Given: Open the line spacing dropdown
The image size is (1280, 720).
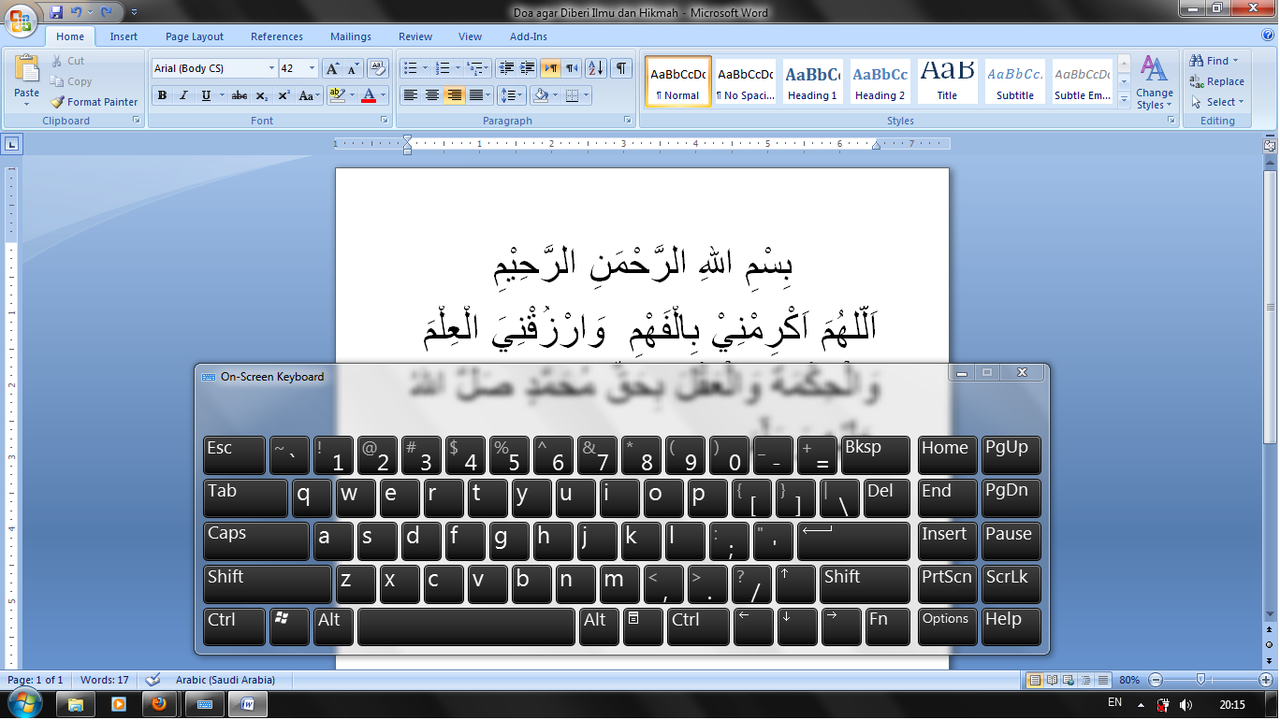Looking at the screenshot, I should pyautogui.click(x=511, y=96).
